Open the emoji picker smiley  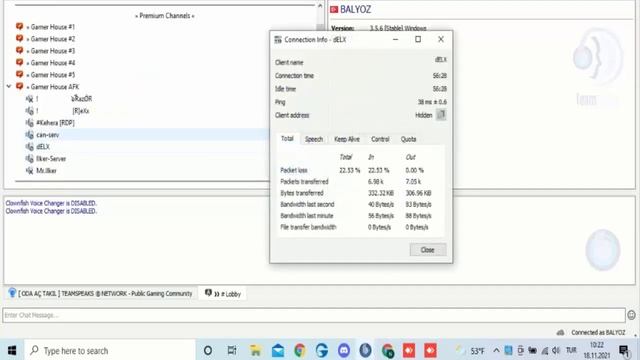[631, 315]
